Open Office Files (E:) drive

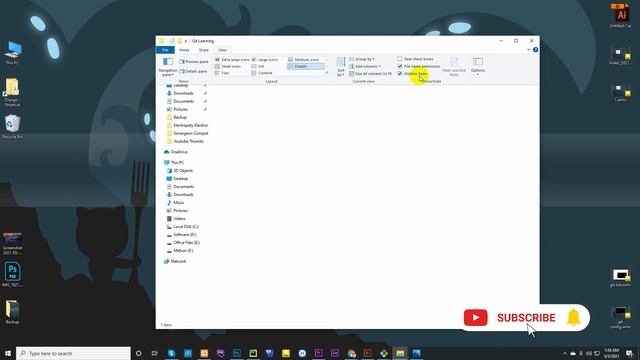183,242
